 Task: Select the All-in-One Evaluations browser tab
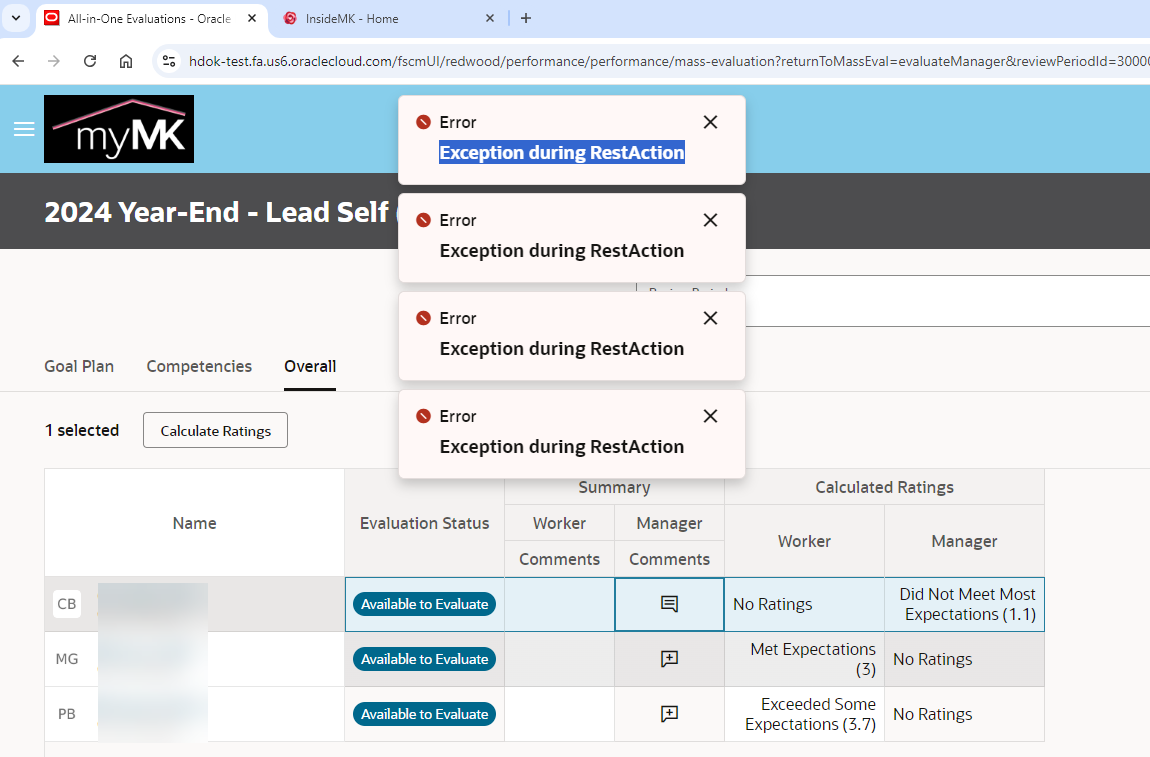coord(151,19)
